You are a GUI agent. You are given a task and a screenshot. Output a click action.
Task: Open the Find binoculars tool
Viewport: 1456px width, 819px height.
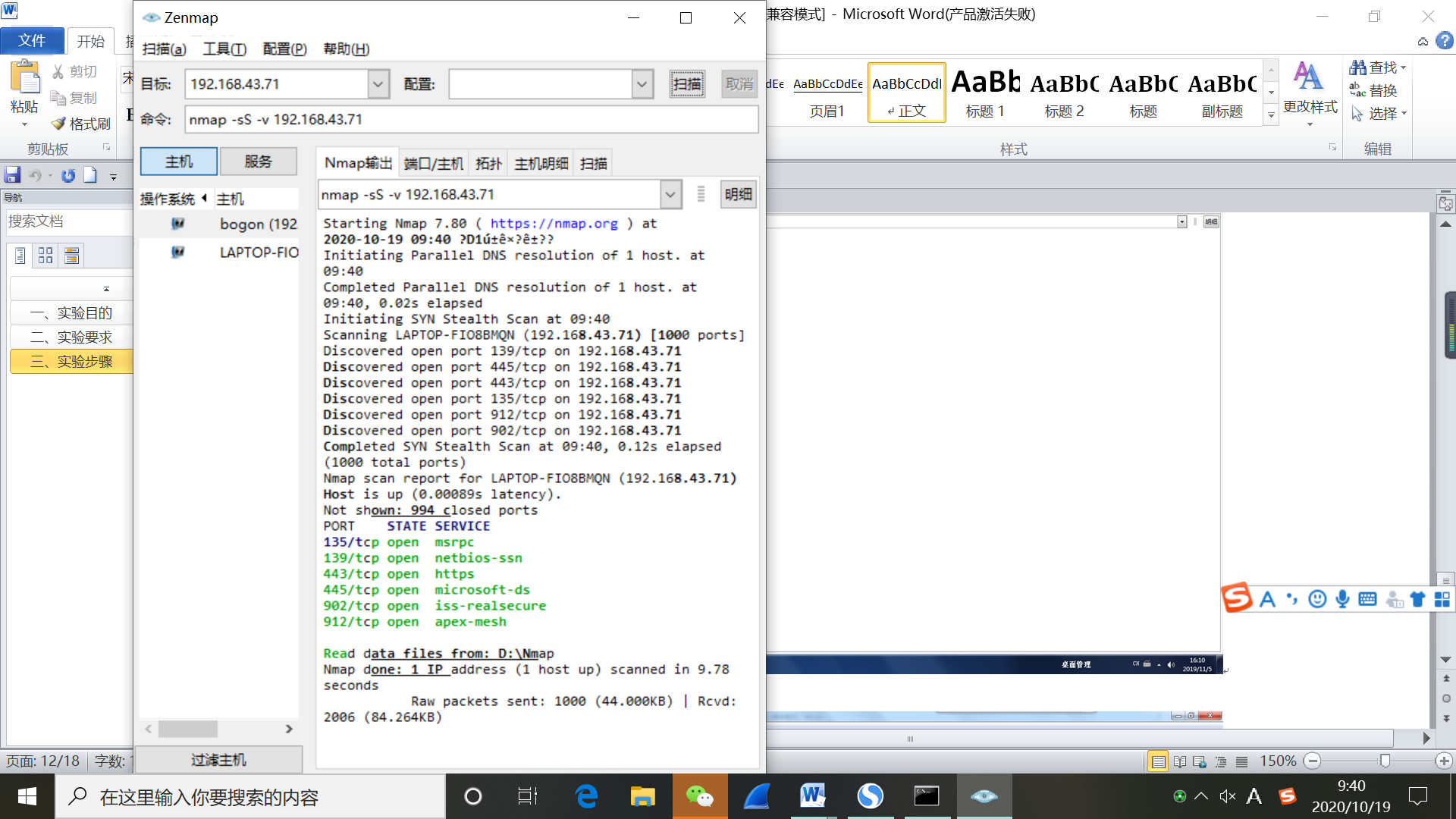click(1357, 67)
